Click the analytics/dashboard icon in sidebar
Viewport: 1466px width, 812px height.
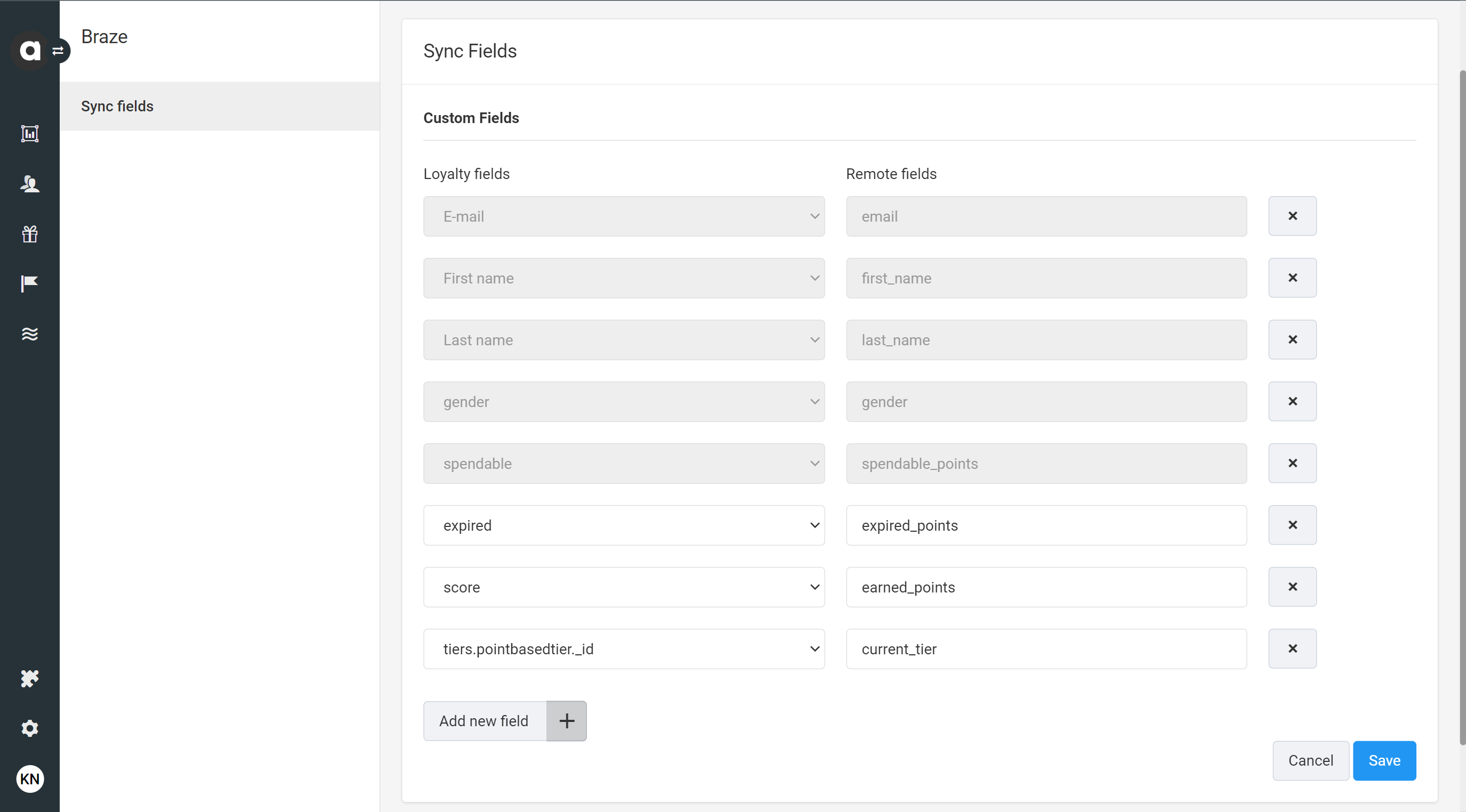(30, 134)
